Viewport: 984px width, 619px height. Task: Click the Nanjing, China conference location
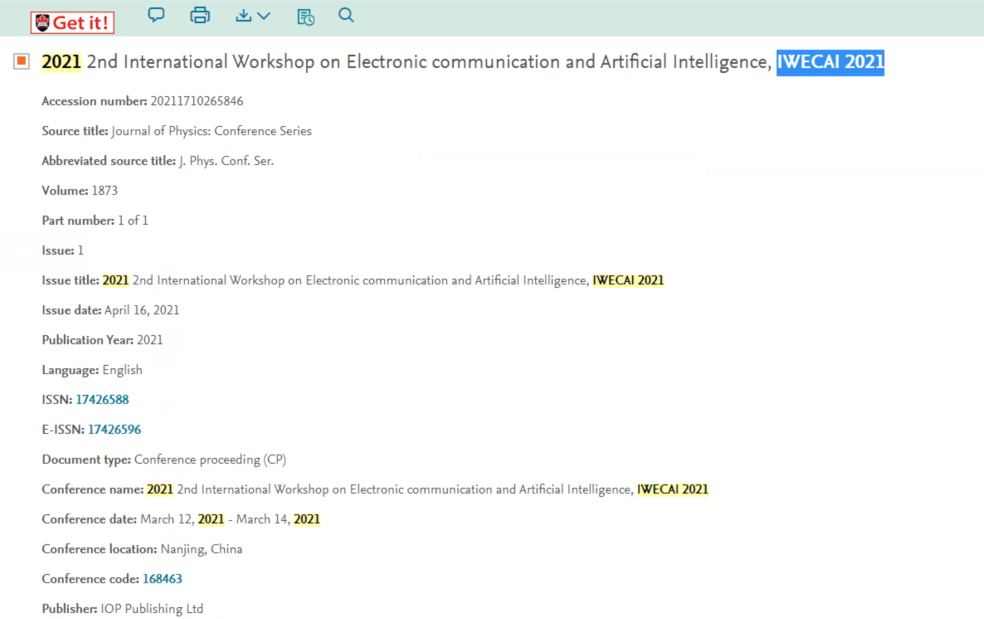pos(201,549)
